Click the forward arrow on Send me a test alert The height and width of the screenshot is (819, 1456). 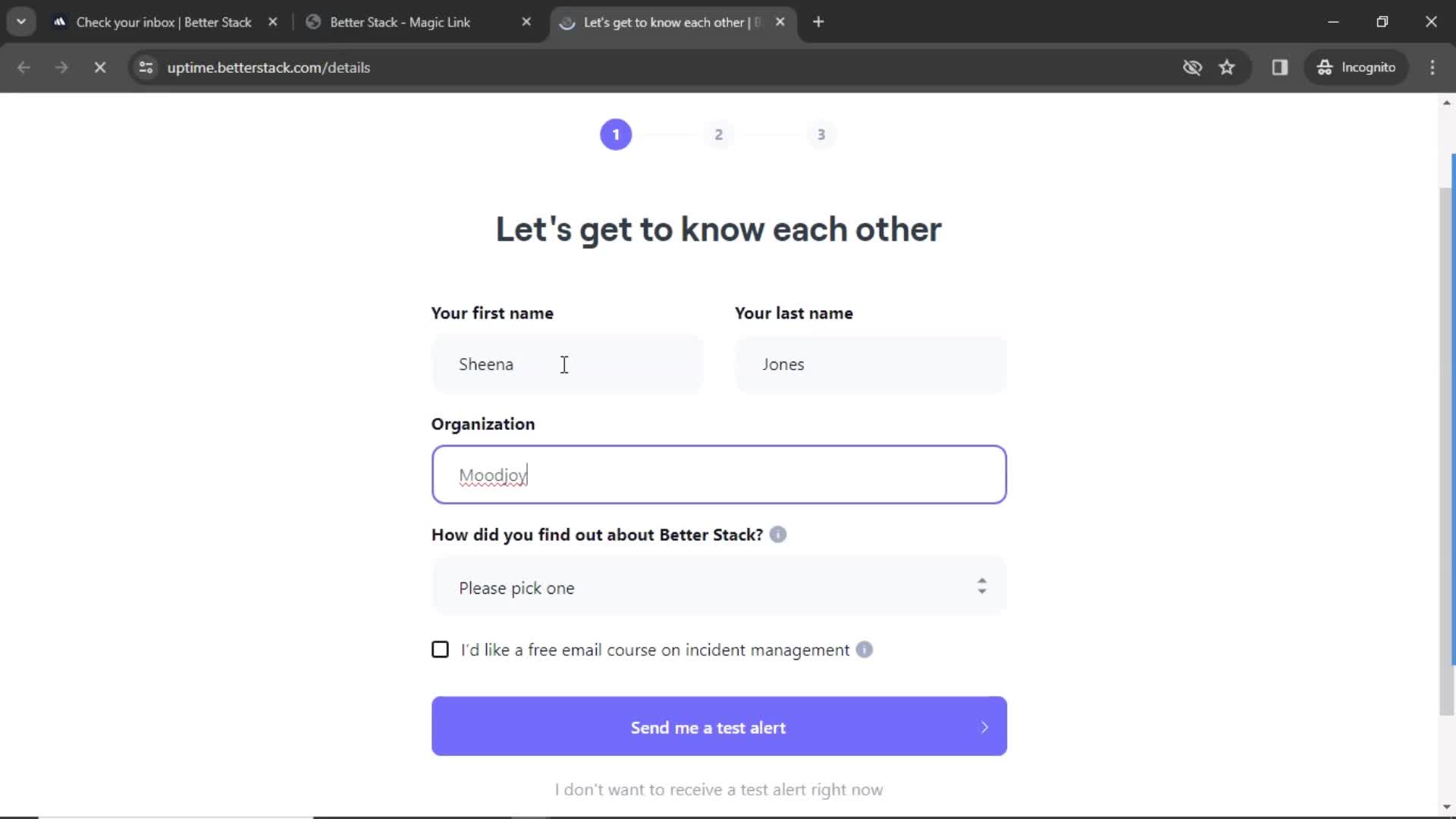pyautogui.click(x=983, y=727)
